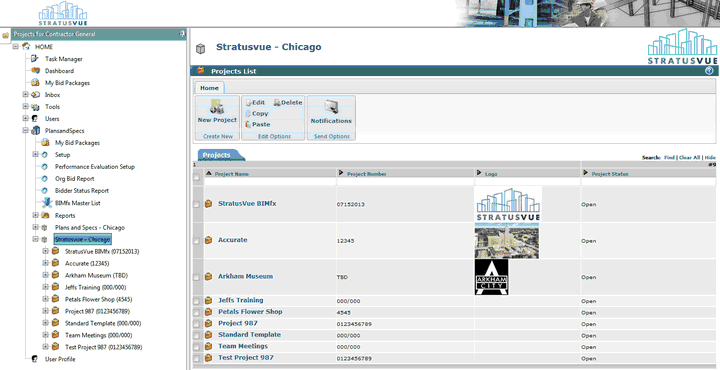Tick the Arkham Museum row checkbox

[x=197, y=277]
